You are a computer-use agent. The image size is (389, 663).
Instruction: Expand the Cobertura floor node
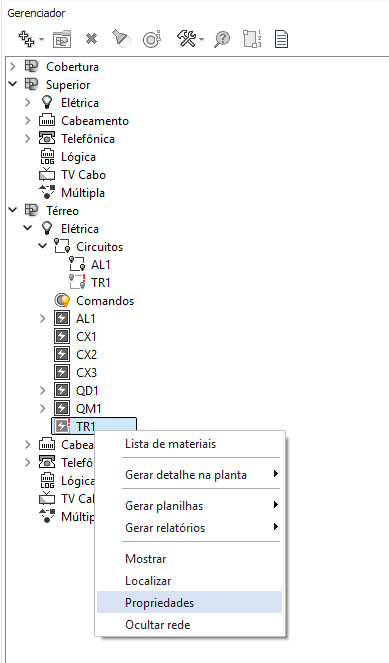click(x=13, y=66)
